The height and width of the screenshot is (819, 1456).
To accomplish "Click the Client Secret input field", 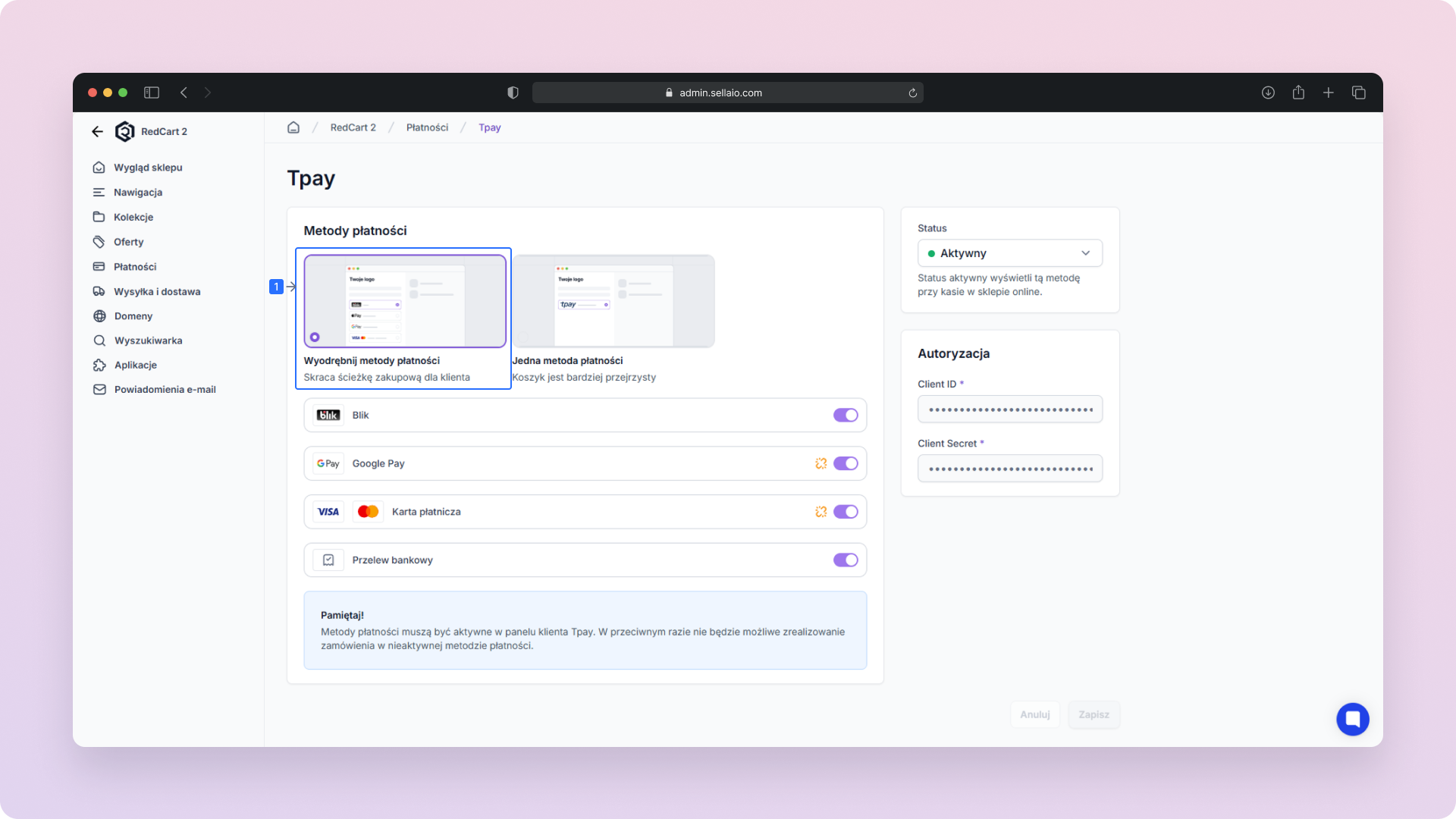I will pos(1009,469).
